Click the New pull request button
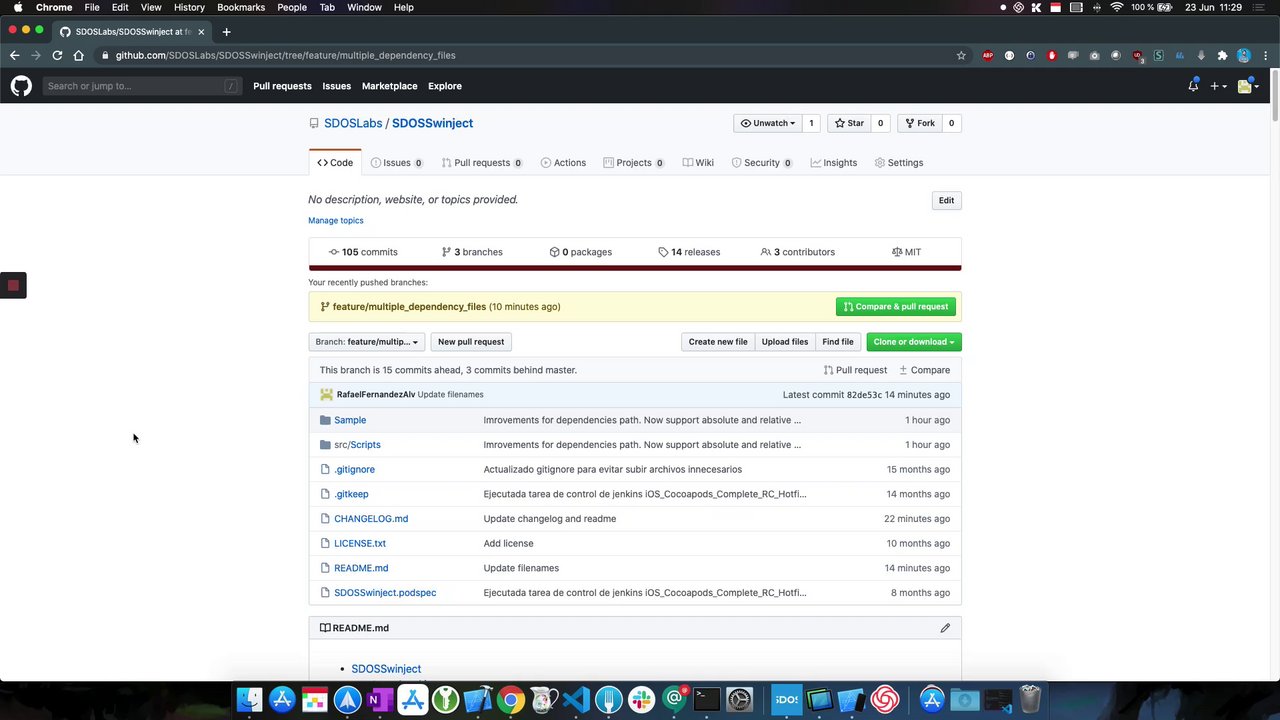This screenshot has width=1280, height=720. (x=471, y=342)
